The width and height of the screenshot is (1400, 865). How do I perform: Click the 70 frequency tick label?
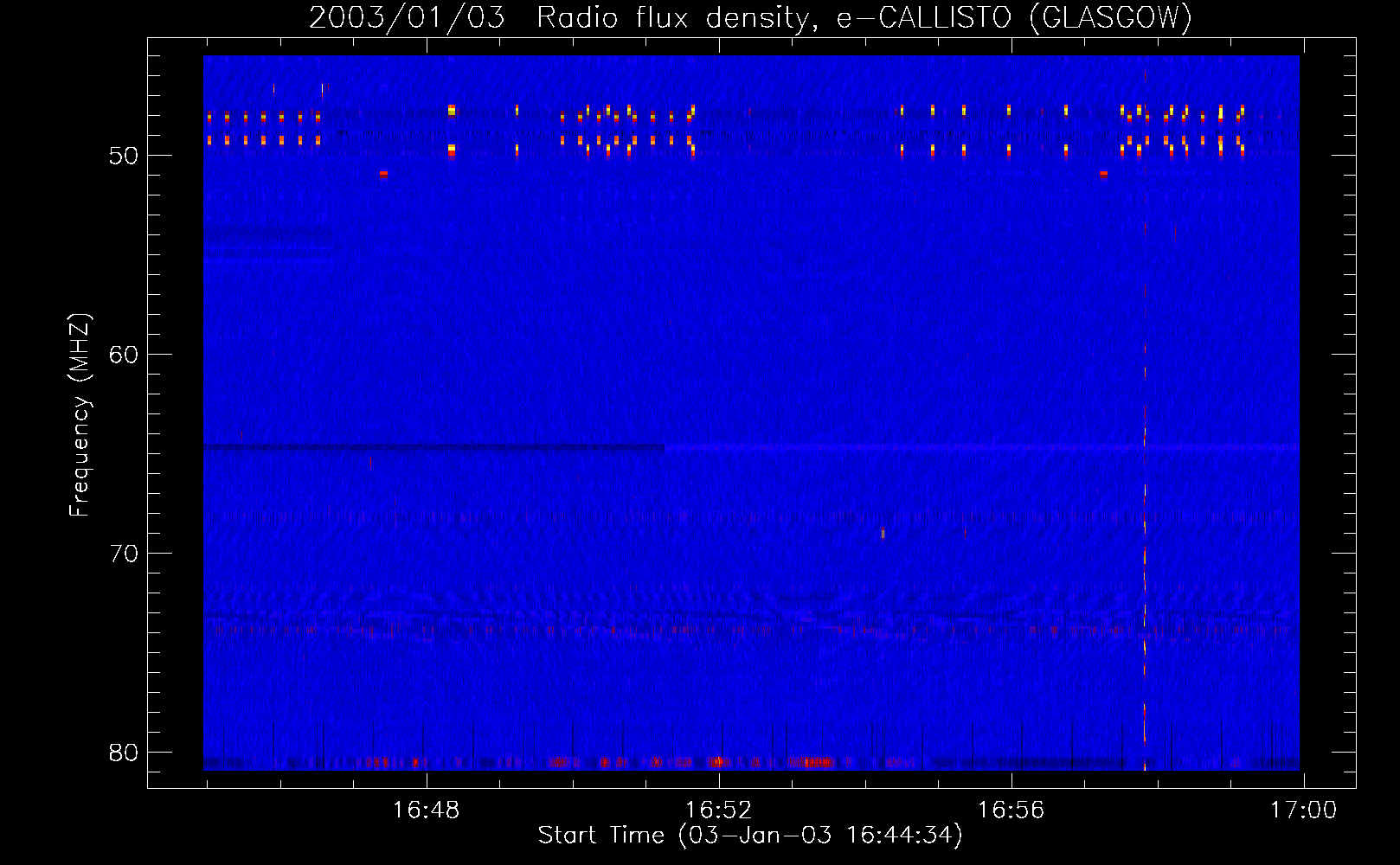[x=124, y=554]
